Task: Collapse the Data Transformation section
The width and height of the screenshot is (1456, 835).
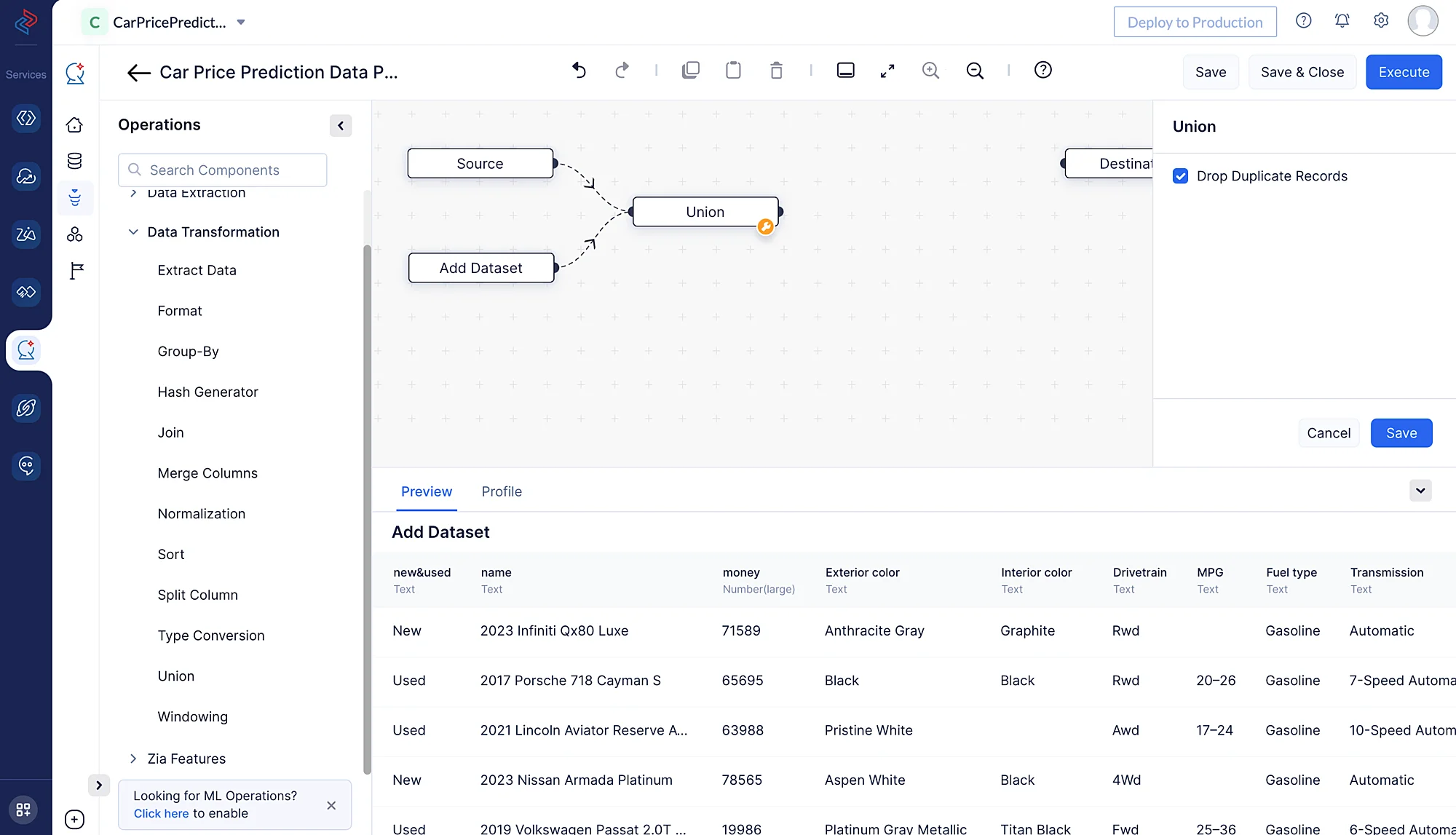Action: pyautogui.click(x=133, y=232)
